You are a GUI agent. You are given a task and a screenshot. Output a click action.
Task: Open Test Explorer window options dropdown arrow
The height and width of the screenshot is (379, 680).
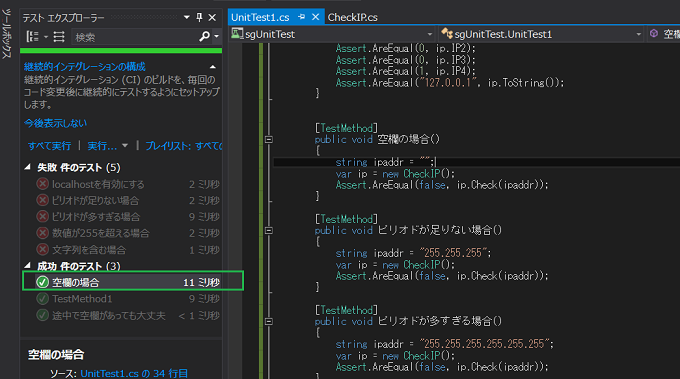[186, 17]
